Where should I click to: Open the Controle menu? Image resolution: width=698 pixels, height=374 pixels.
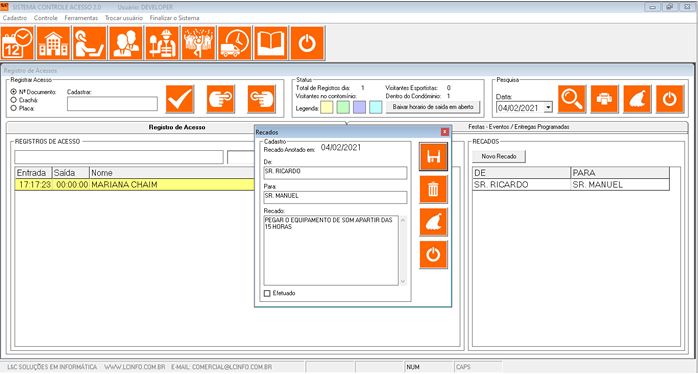point(46,18)
